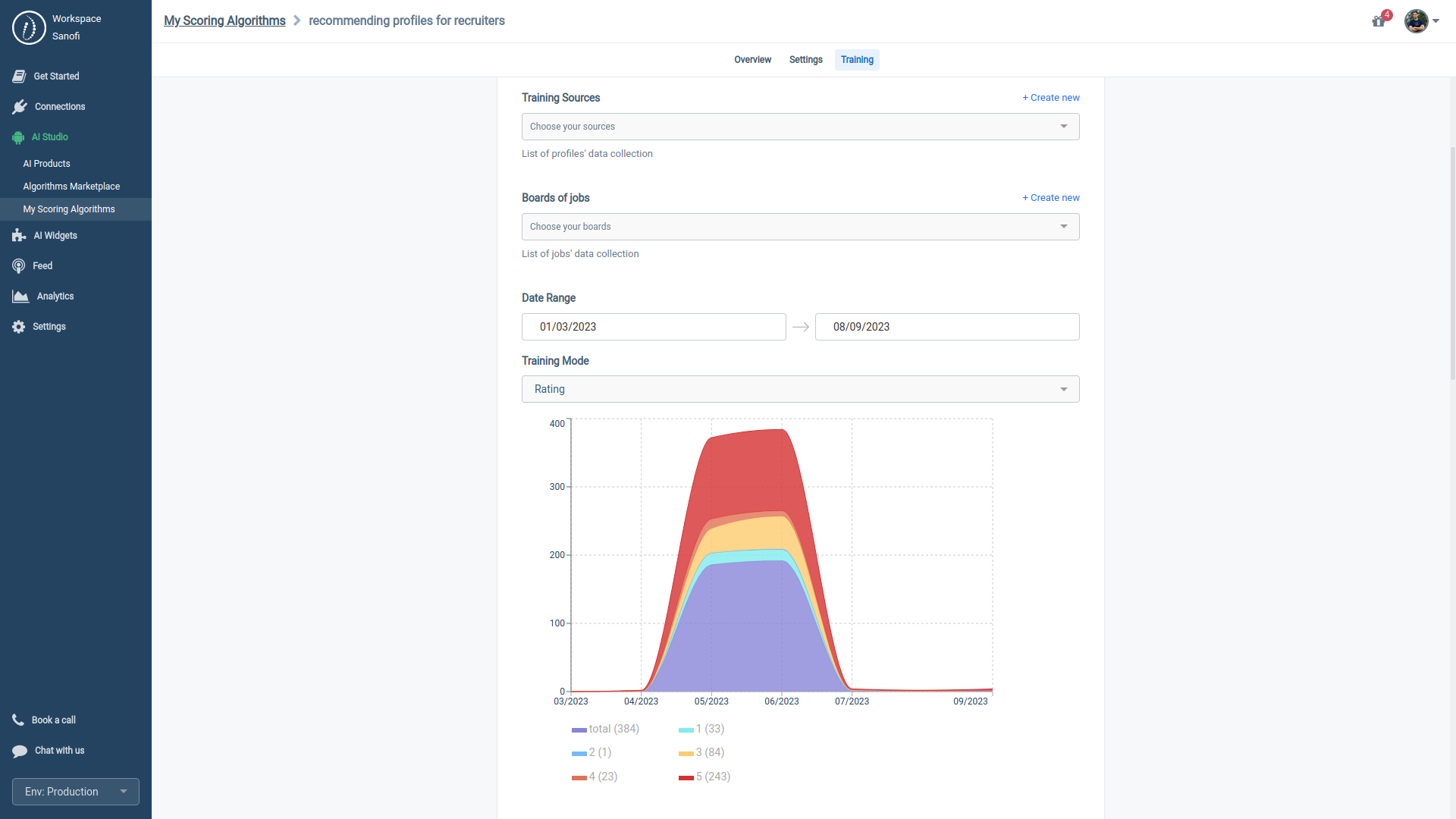
Task: Open AI Widgets from the sidebar
Action: coord(18,235)
